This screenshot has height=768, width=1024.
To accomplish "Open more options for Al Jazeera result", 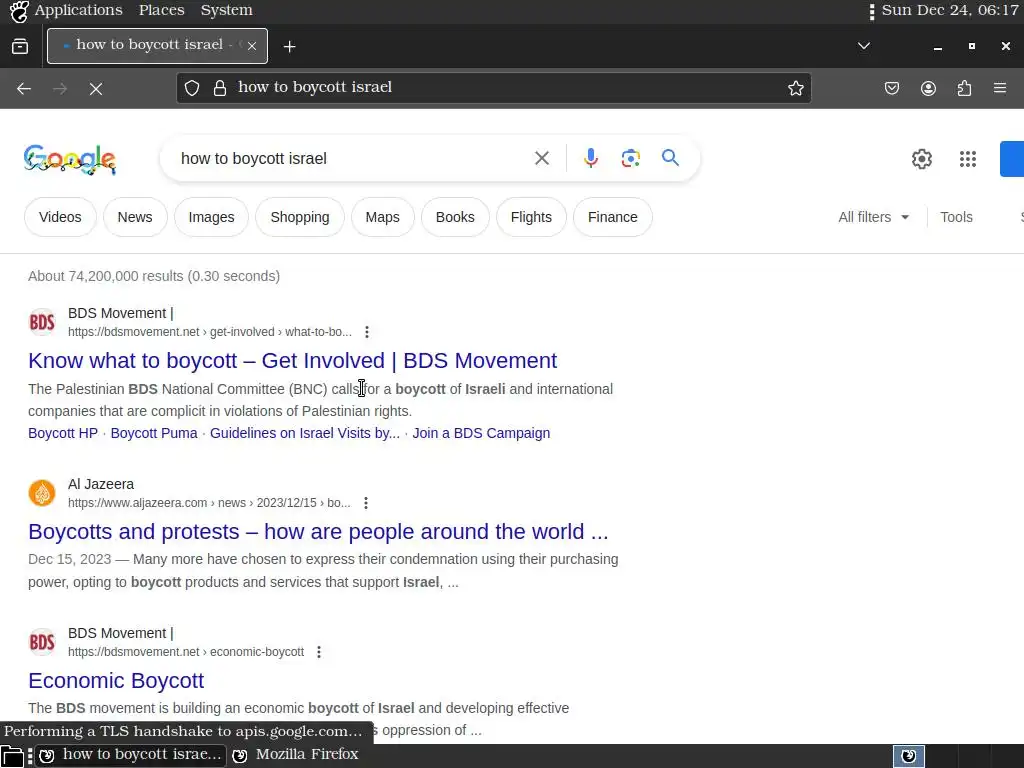I will tap(366, 503).
